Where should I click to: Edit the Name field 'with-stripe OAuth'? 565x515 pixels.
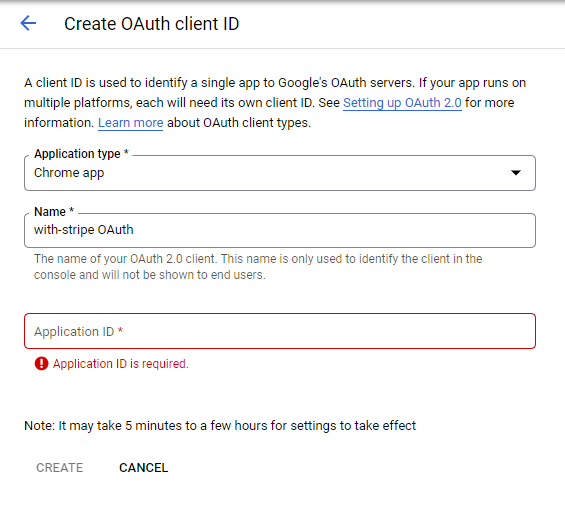pos(280,230)
